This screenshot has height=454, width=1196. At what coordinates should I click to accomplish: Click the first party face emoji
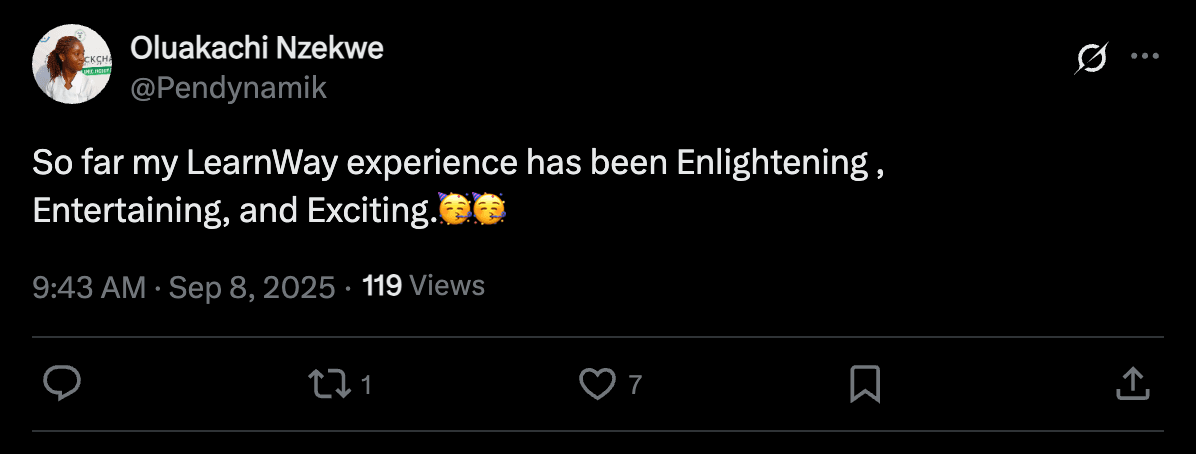coord(455,210)
